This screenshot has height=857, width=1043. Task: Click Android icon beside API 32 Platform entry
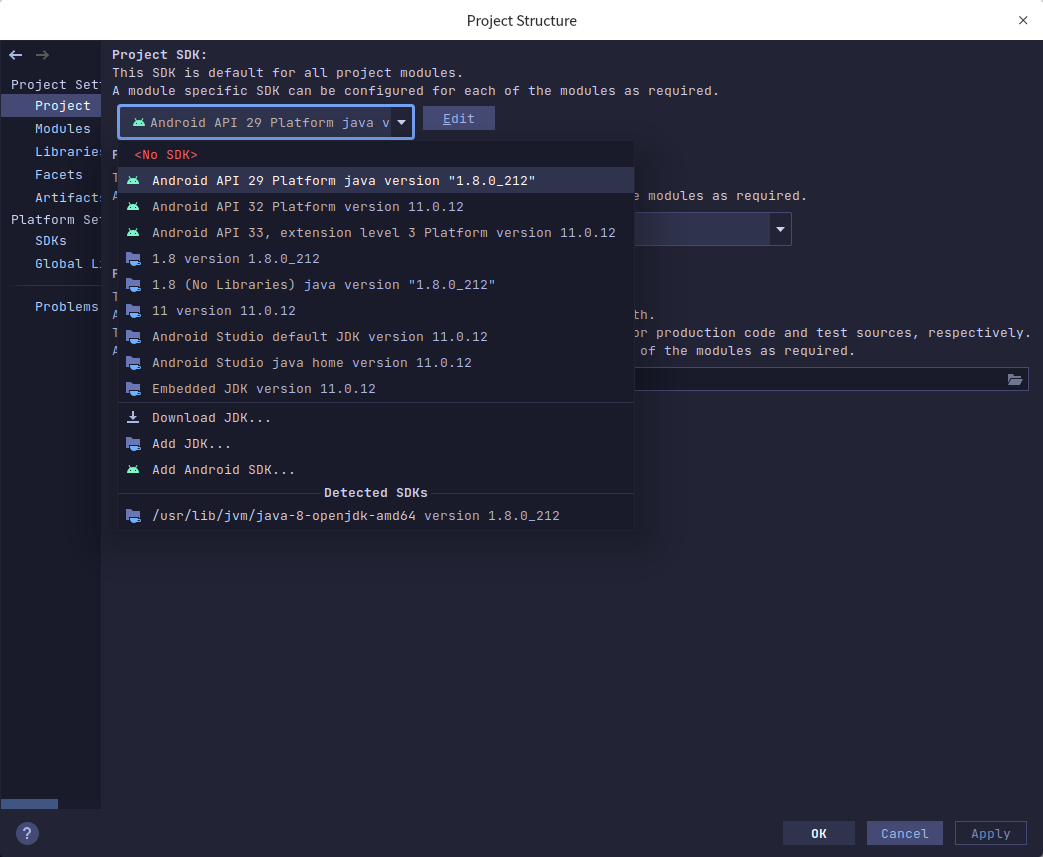[133, 206]
